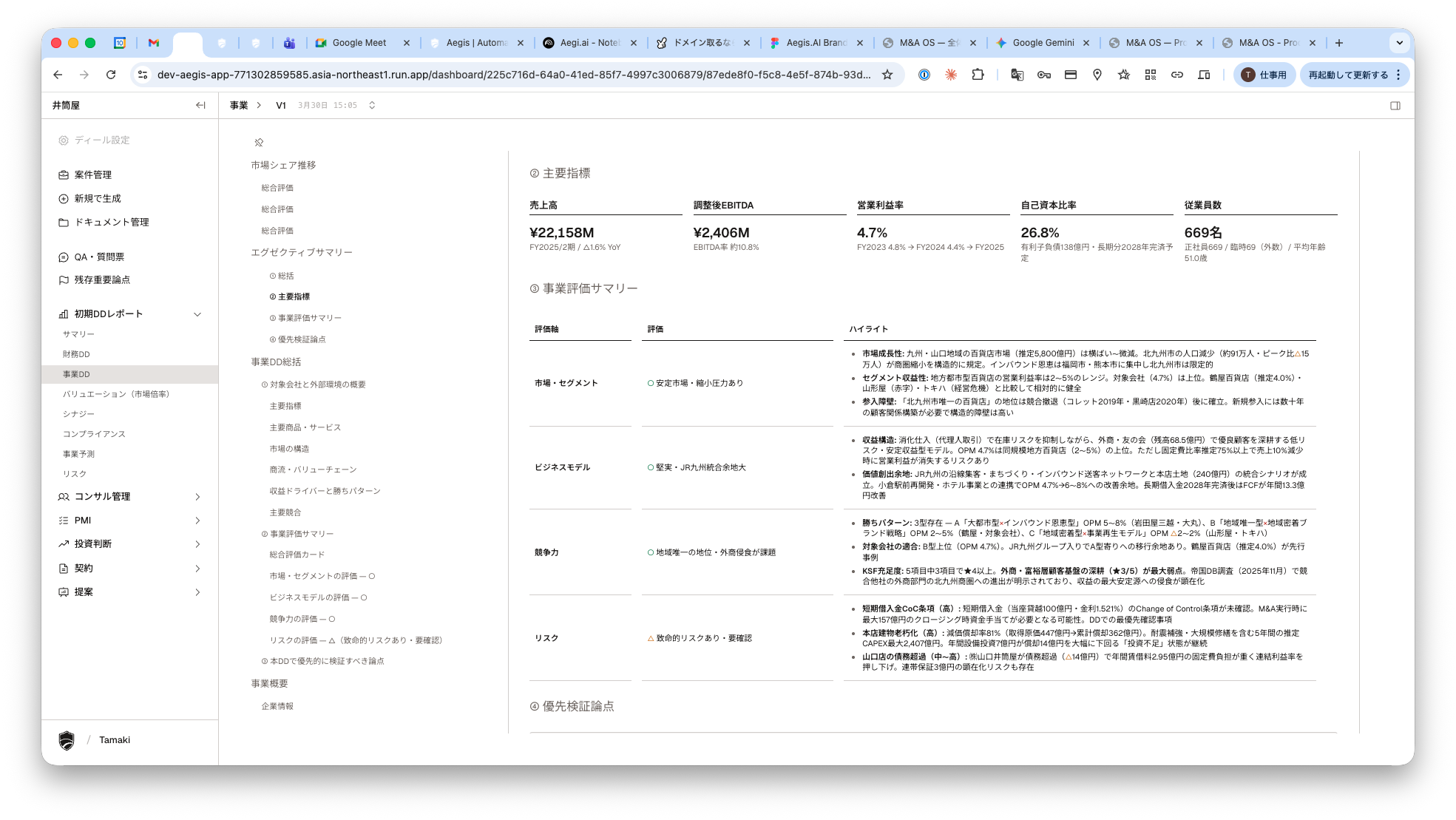The height and width of the screenshot is (820, 1456).
Task: Open ドキュメント管理 folder item
Action: coord(111,222)
